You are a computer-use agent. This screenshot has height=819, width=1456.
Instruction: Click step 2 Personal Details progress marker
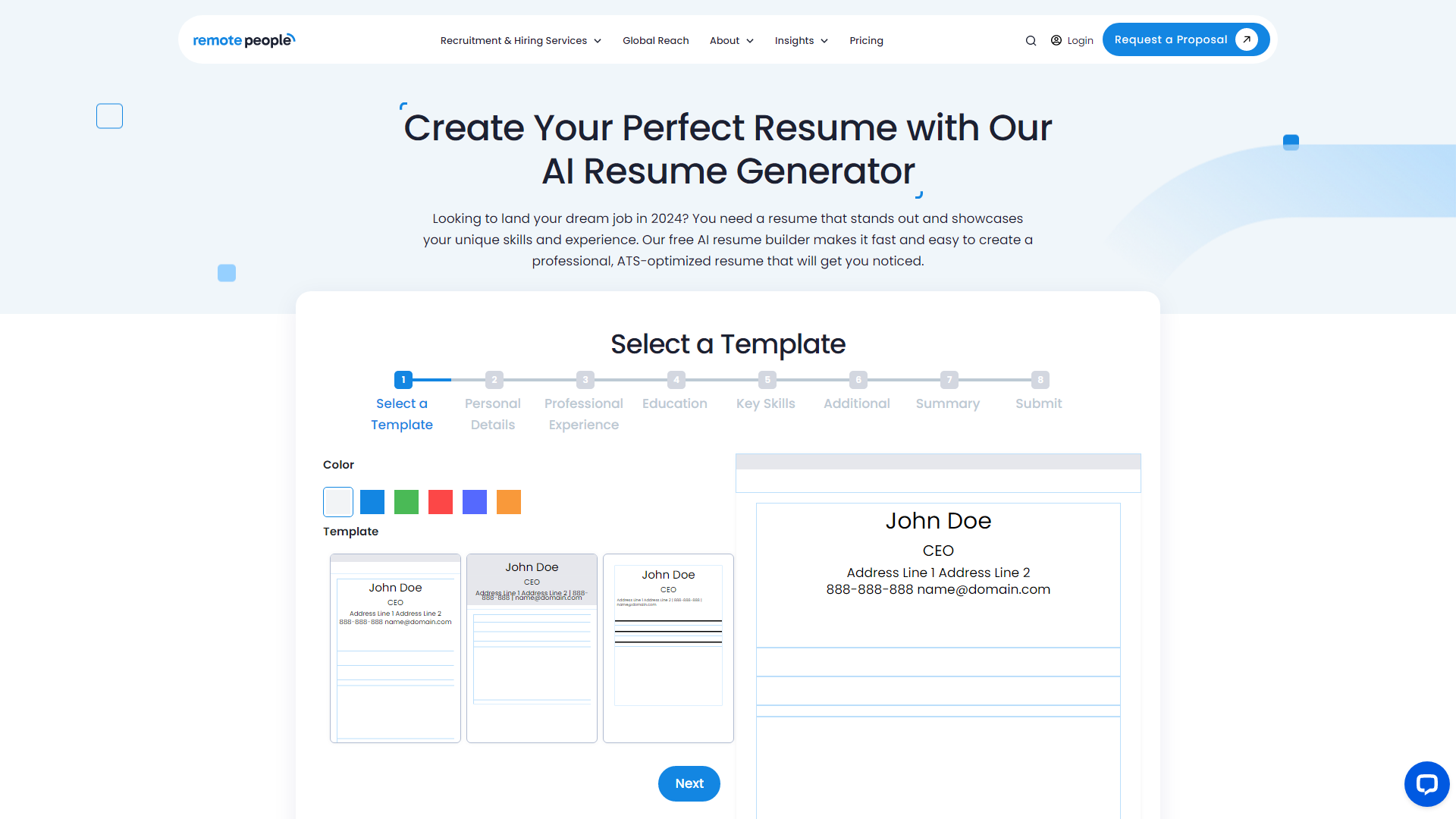pos(494,379)
